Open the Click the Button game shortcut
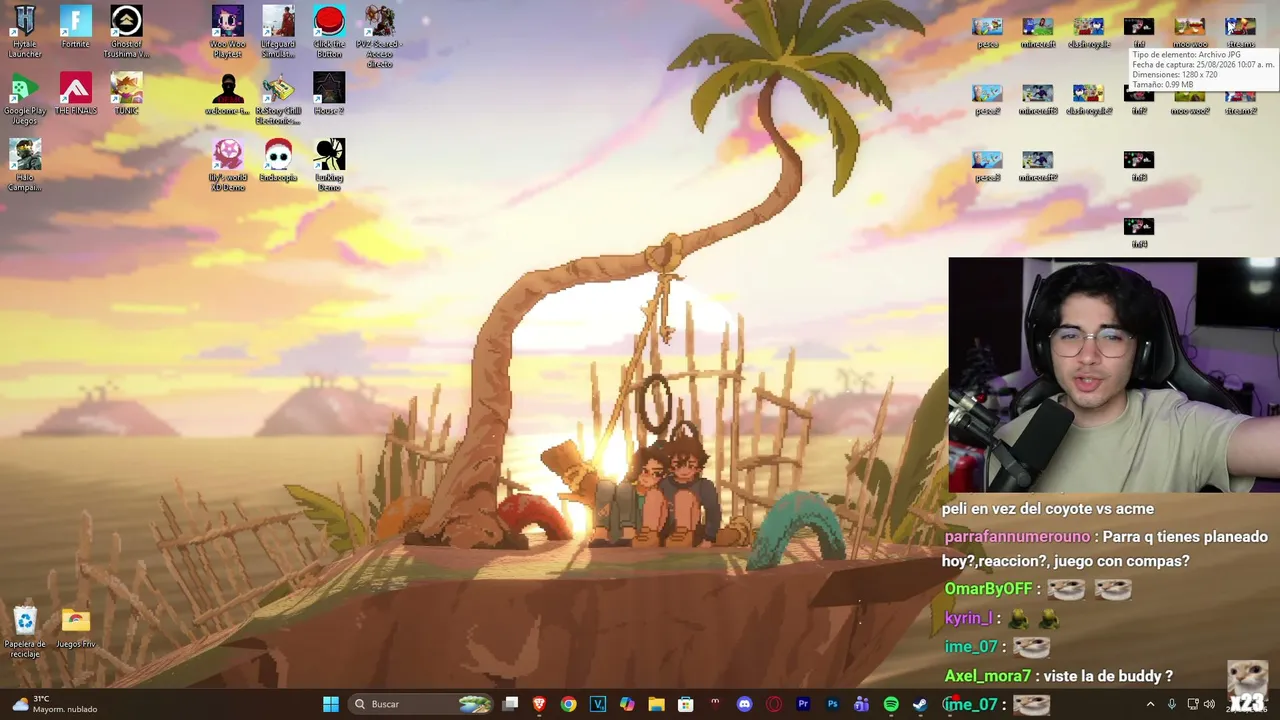This screenshot has width=1280, height=720. point(329,31)
